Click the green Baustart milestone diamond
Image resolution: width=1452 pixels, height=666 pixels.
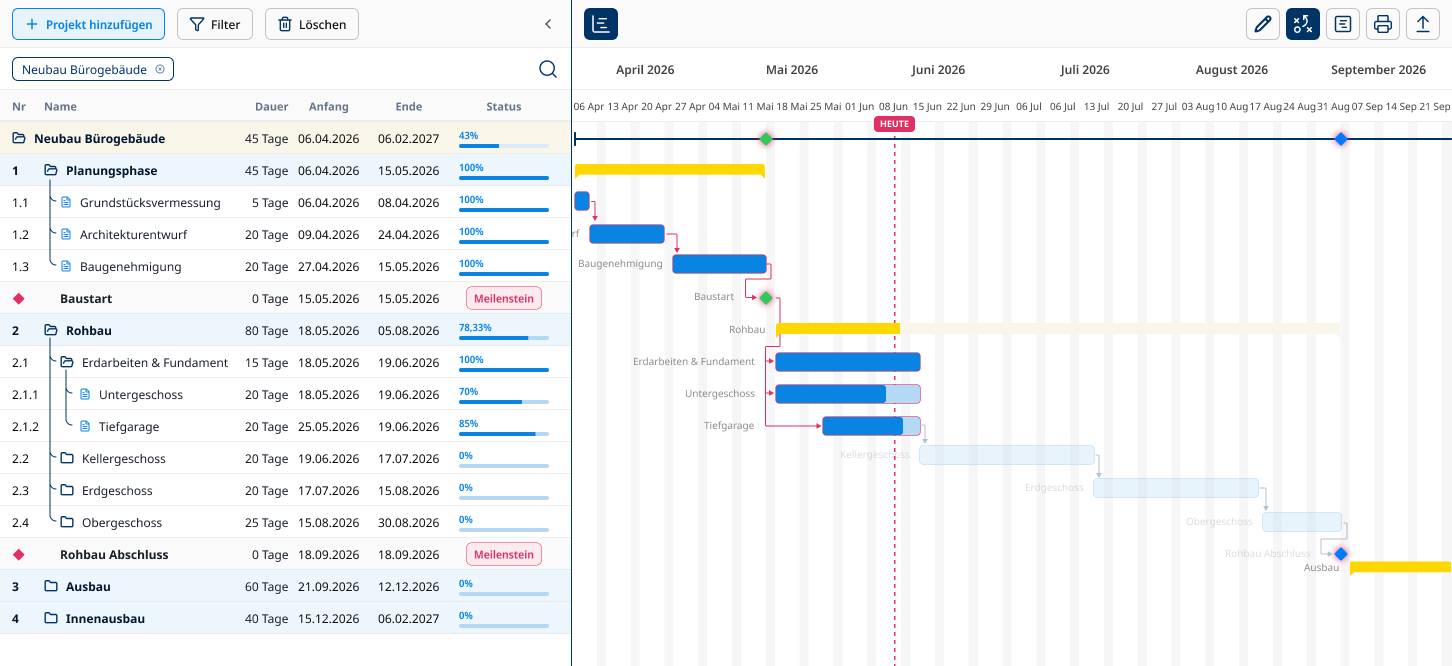coord(766,298)
